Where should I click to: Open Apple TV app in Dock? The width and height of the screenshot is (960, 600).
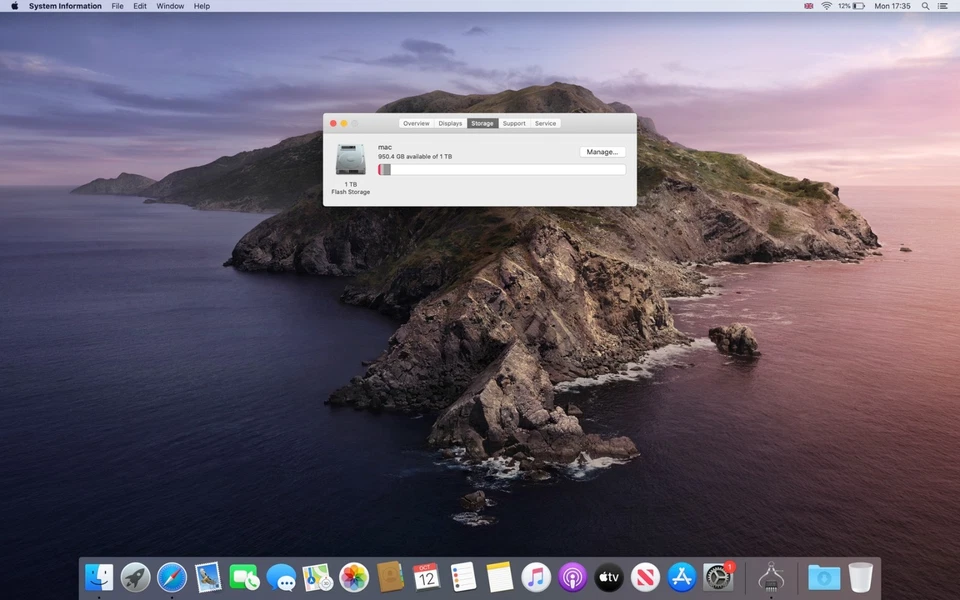coord(609,577)
